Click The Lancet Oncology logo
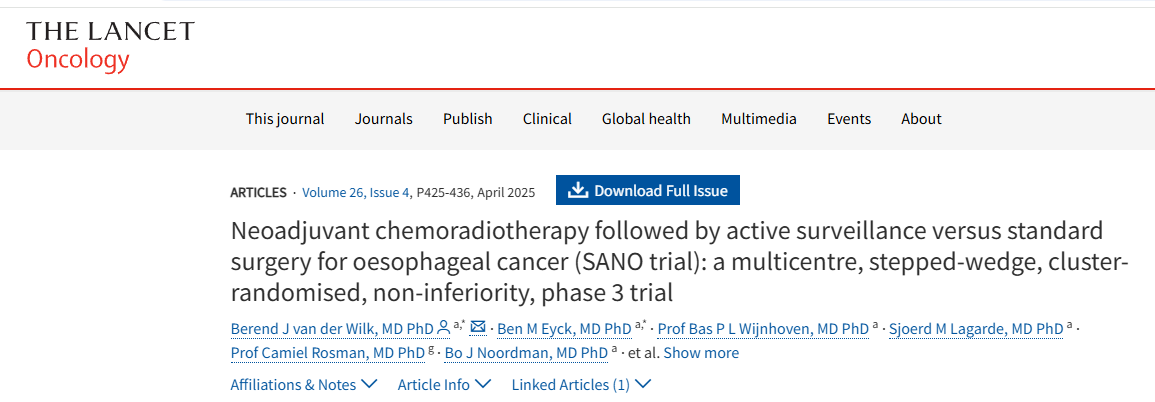Screen dimensions: 1155x402 pyautogui.click(x=110, y=45)
